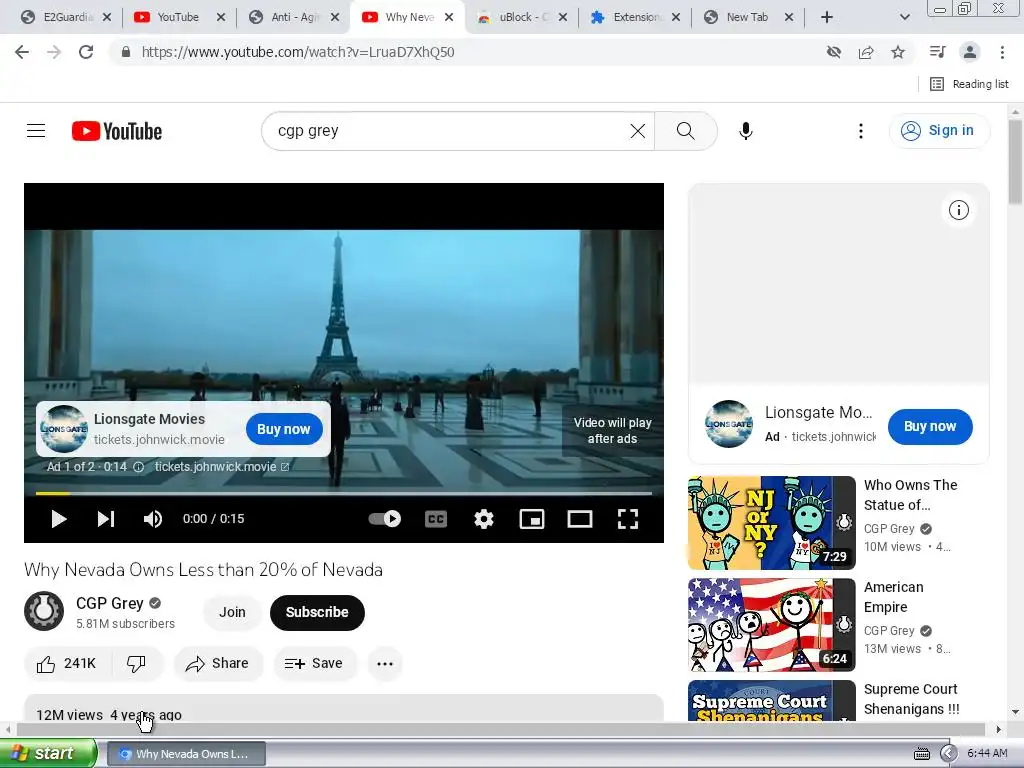This screenshot has height=768, width=1024.
Task: Enable miniplayer mode
Action: pyautogui.click(x=532, y=519)
